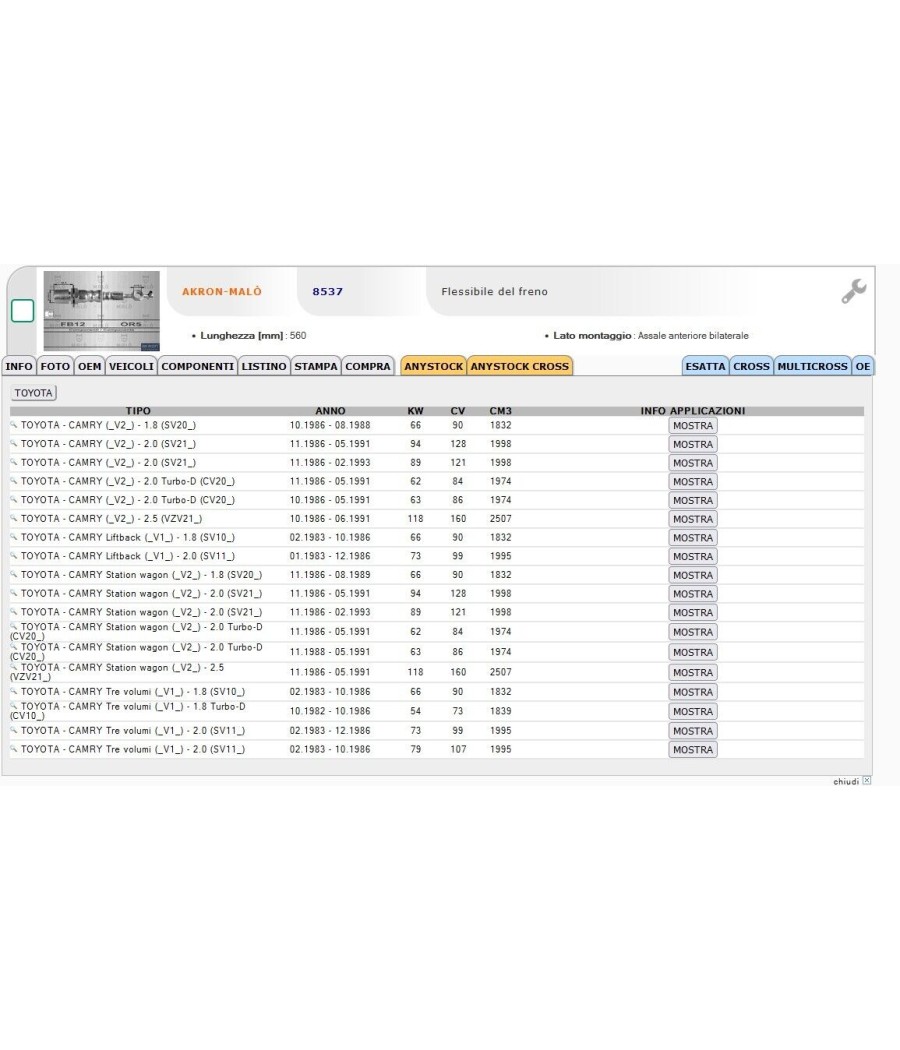
Task: Click the KW column header
Action: click(x=415, y=410)
